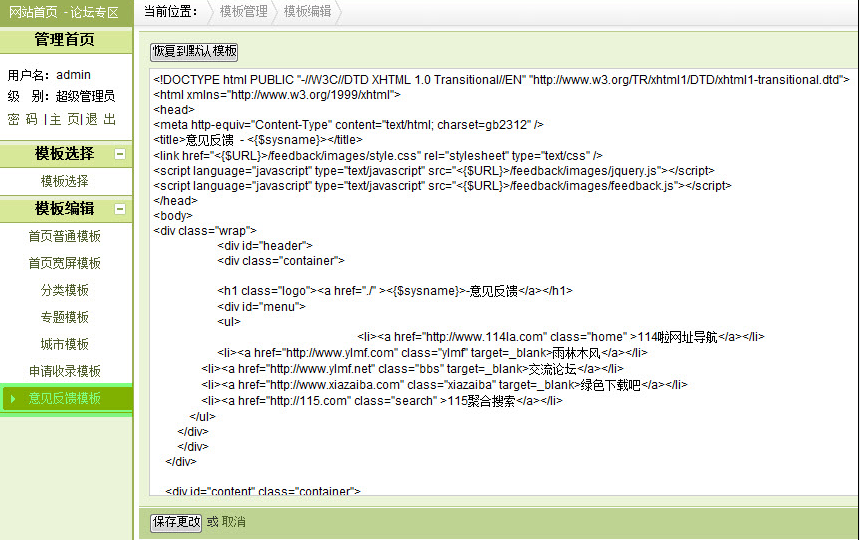The height and width of the screenshot is (540, 860).
Task: Click the arrow icon beside 意见反馈模板
Action: (13, 399)
